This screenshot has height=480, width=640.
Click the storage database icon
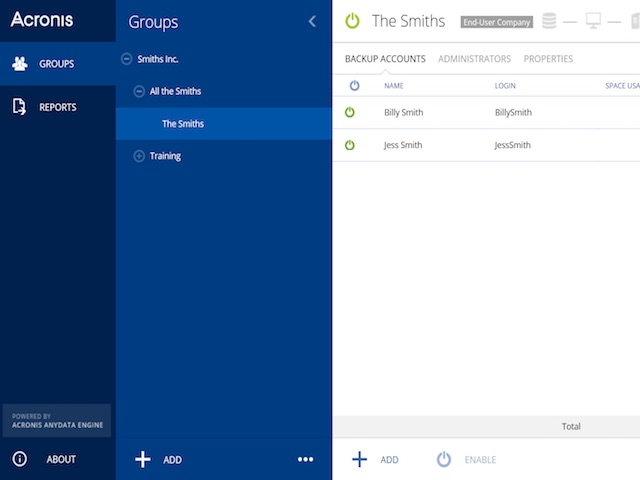[x=549, y=21]
